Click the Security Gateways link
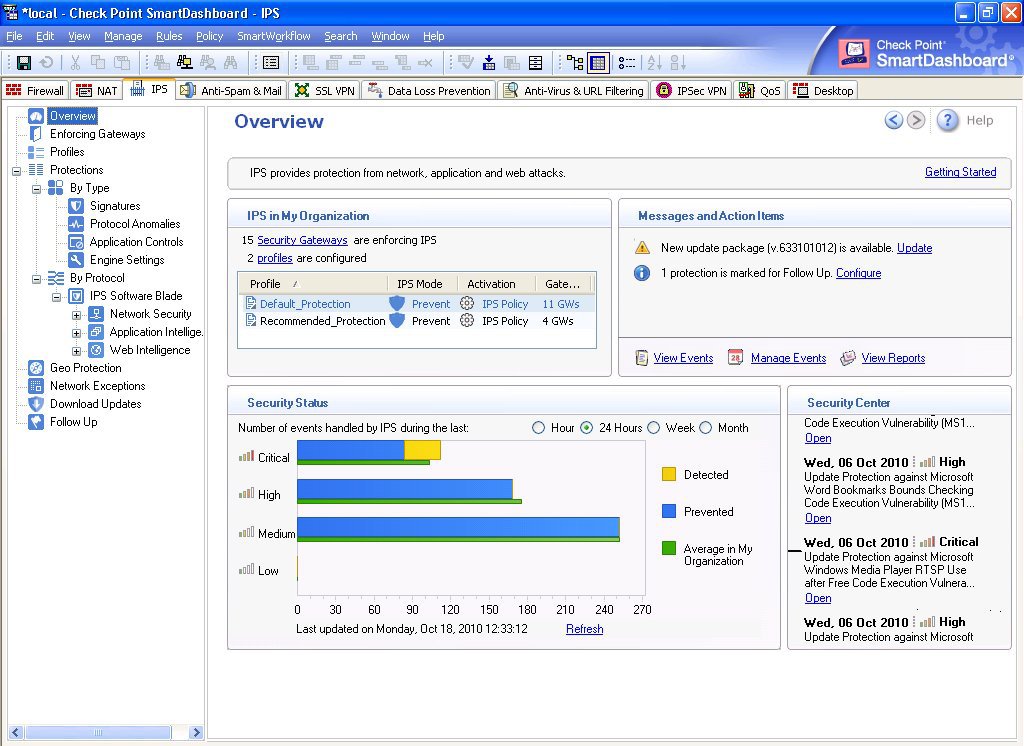The height and width of the screenshot is (746, 1024). point(302,240)
